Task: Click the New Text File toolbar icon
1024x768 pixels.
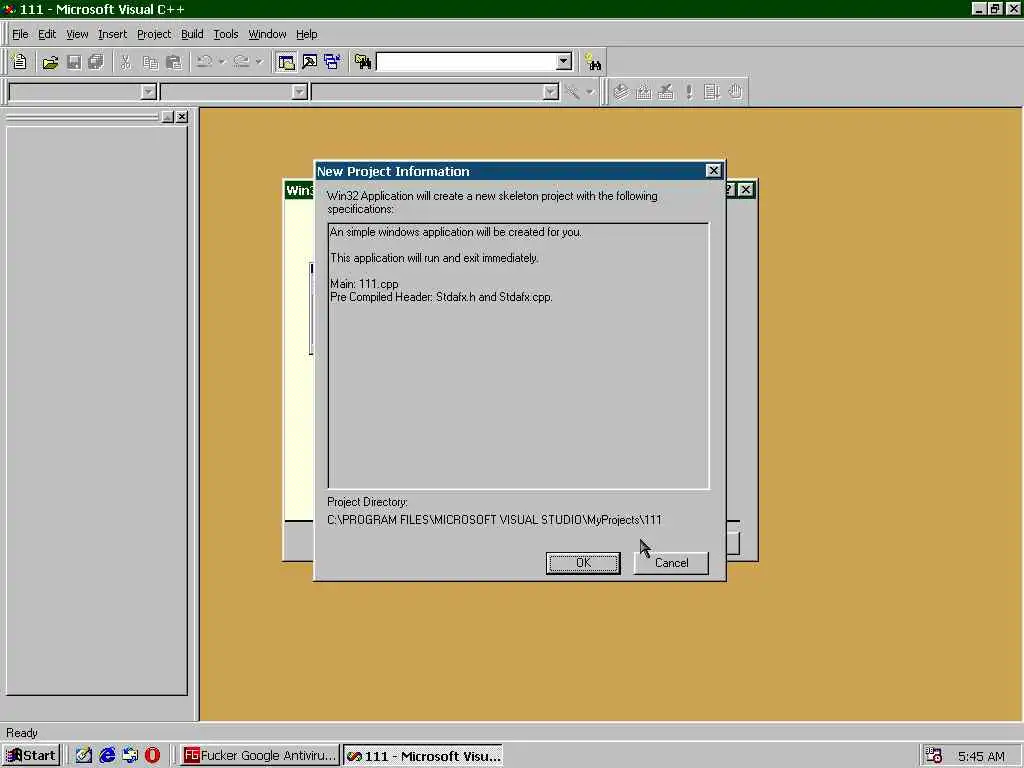Action: click(20, 62)
